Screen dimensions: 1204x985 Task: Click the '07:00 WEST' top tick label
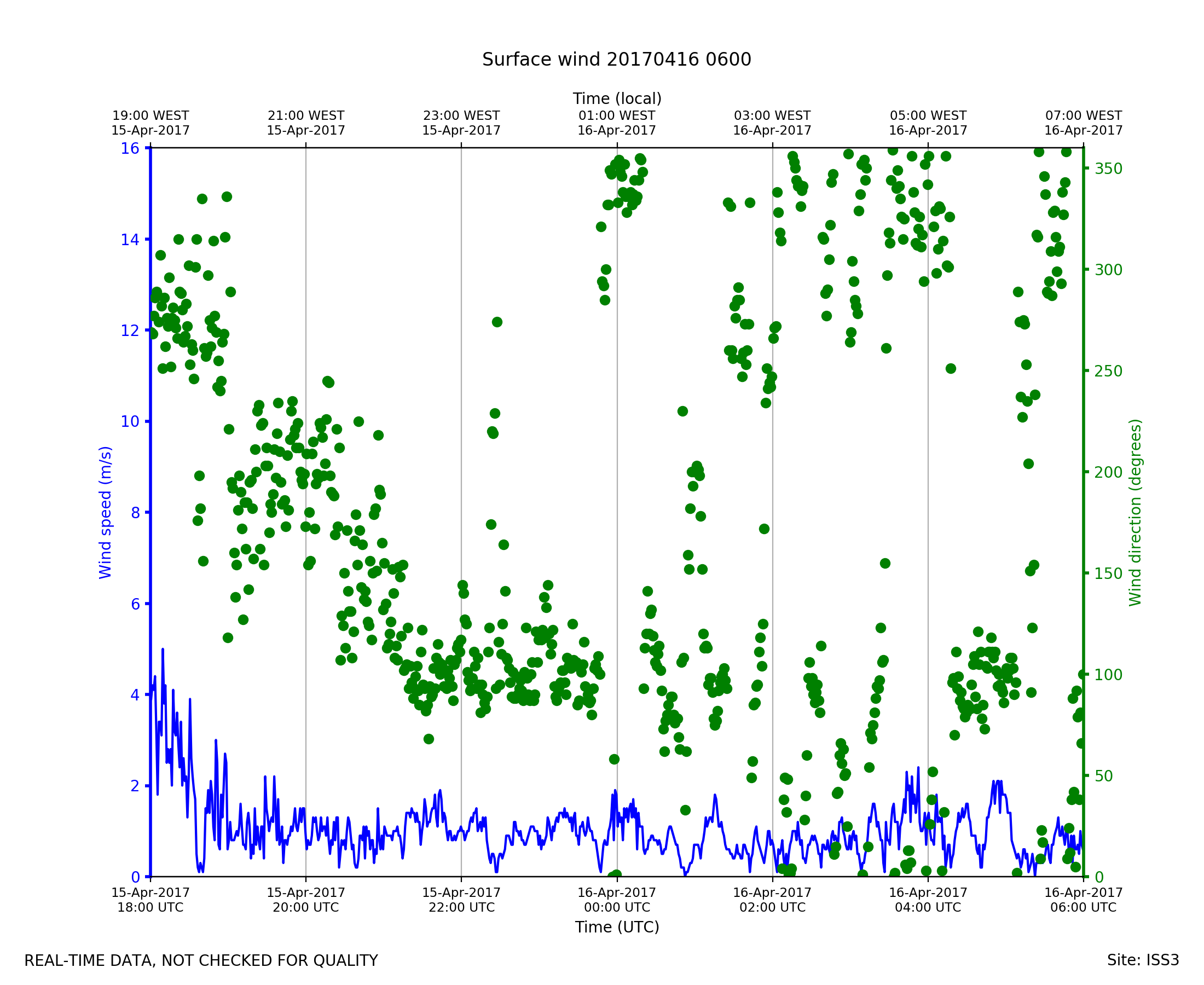[x=1084, y=116]
